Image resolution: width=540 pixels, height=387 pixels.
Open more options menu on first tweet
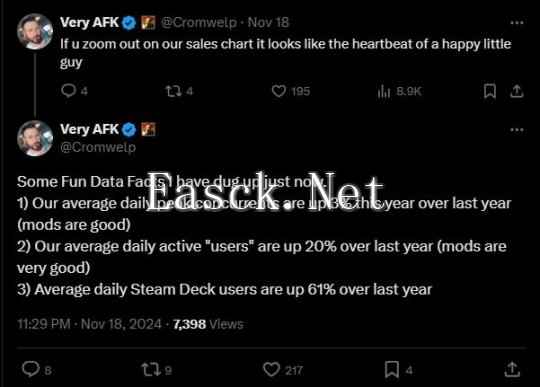[x=517, y=23]
